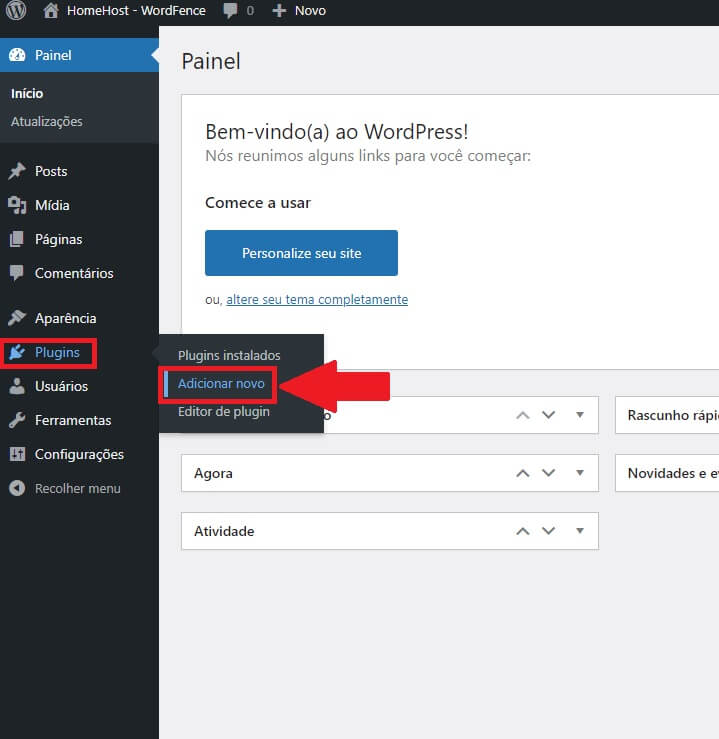This screenshot has height=739, width=719.
Task: Click the plus icon next to Novo
Action: click(279, 10)
